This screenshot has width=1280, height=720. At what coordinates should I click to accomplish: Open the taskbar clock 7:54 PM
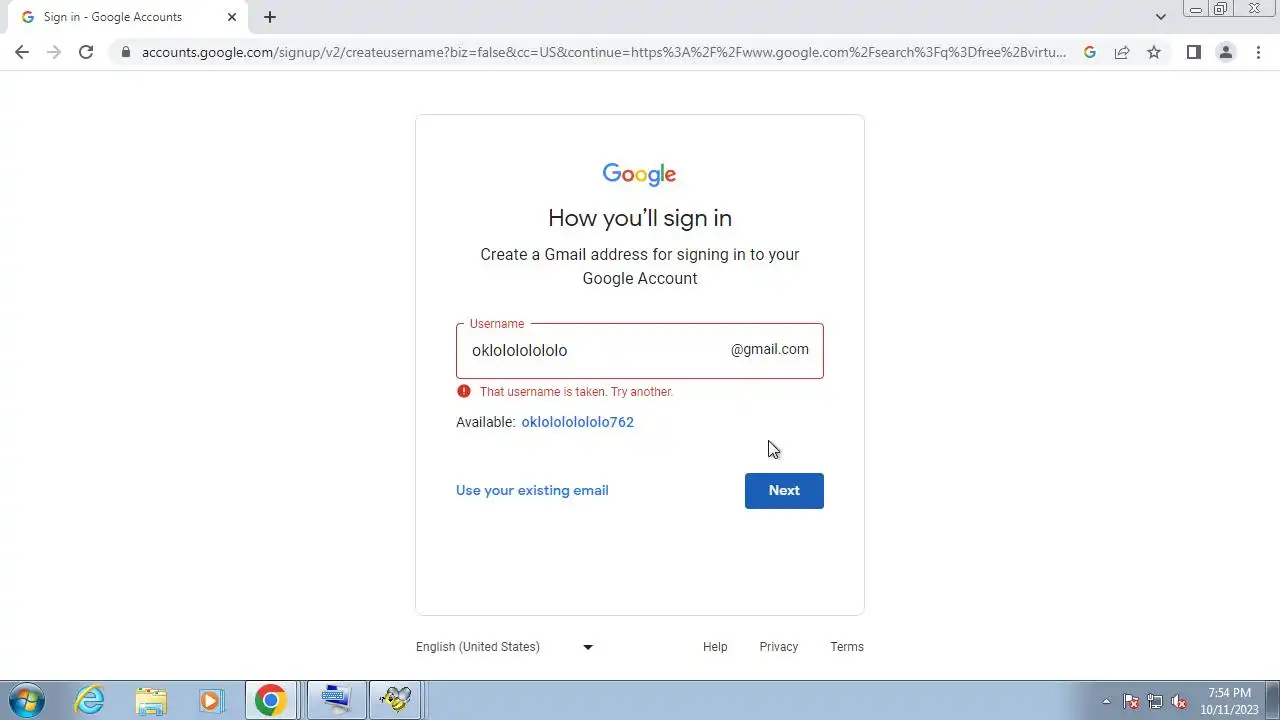pos(1229,700)
